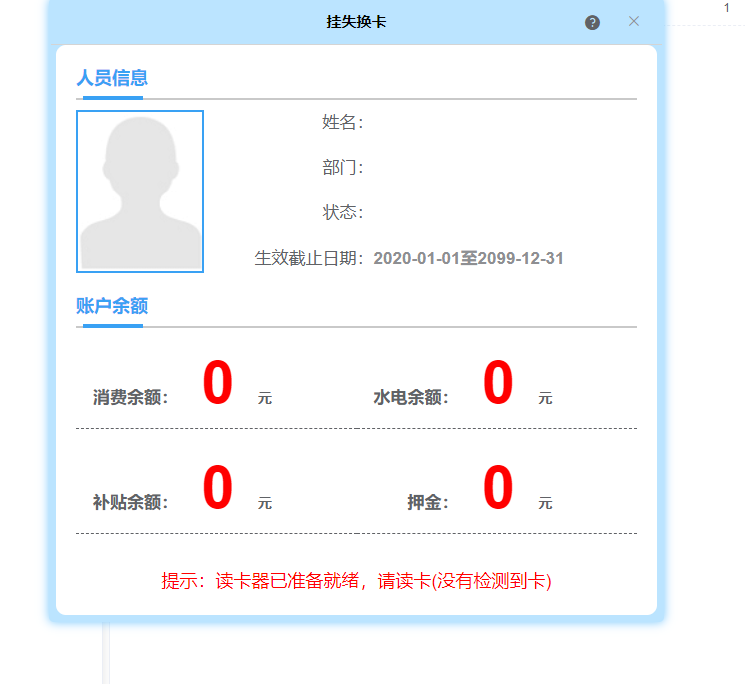Select the 账户余额 section header
The height and width of the screenshot is (684, 745).
tap(112, 306)
